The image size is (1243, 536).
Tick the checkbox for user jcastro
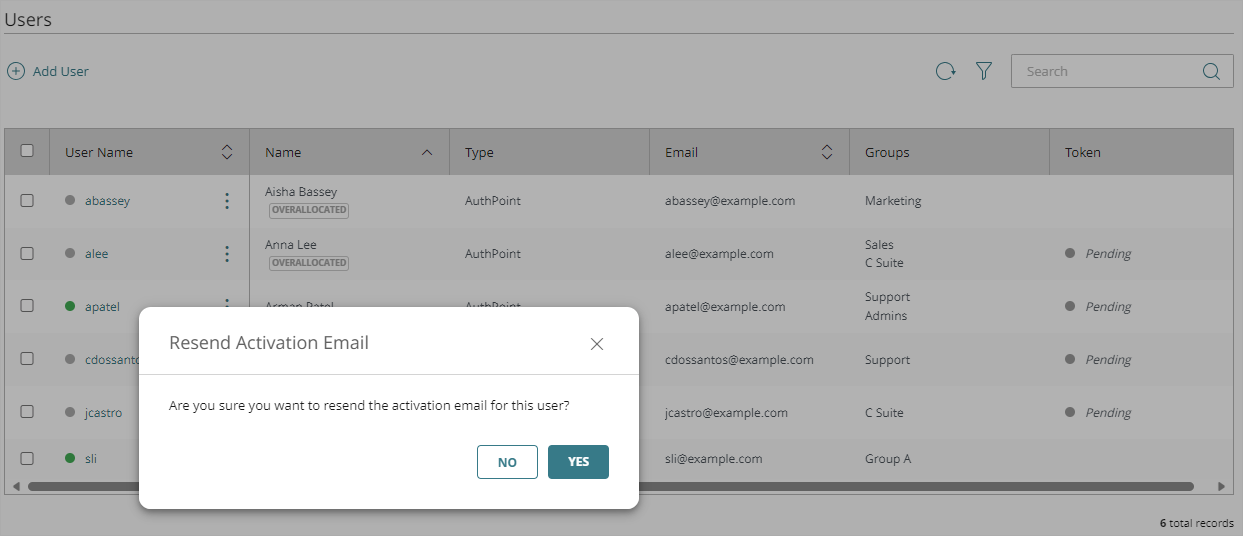27,412
